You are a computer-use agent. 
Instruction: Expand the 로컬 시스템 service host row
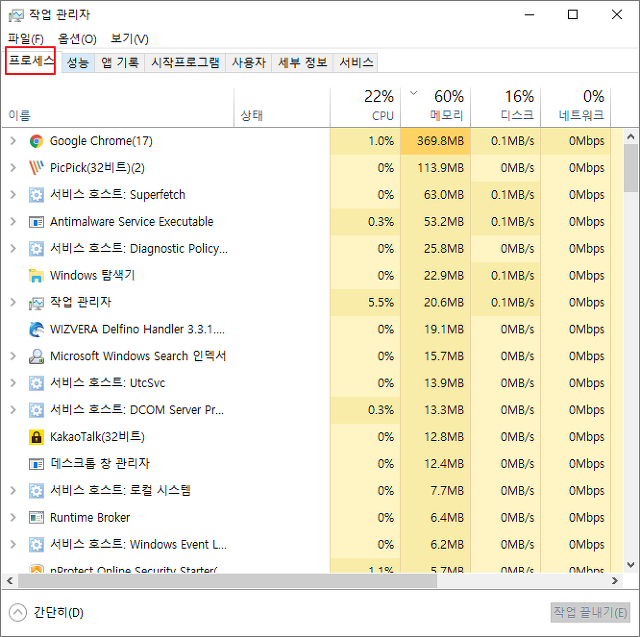click(13, 491)
